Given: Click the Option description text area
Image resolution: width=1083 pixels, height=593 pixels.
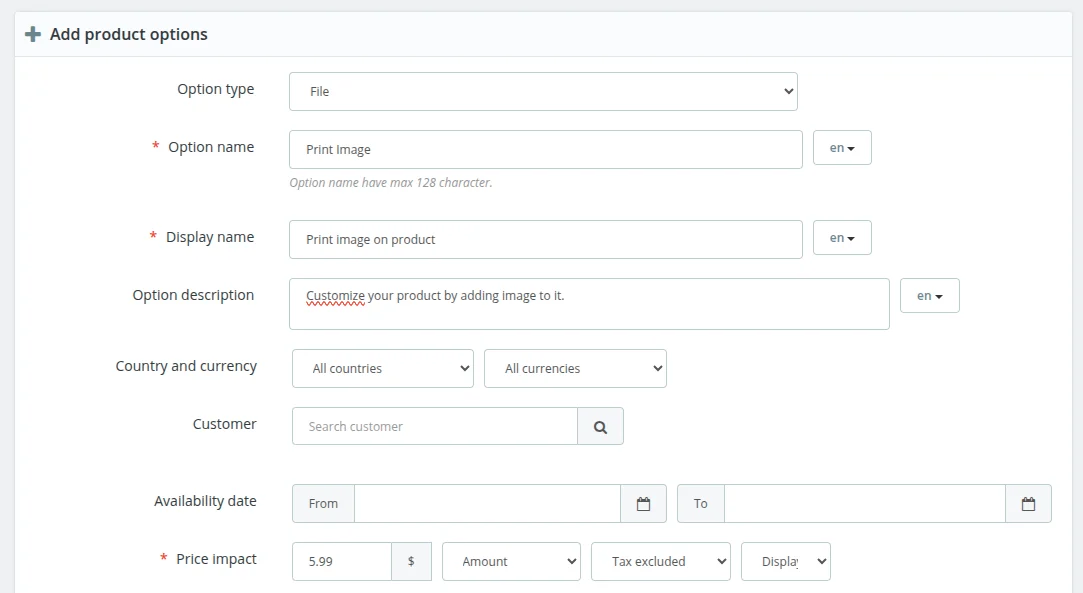Looking at the screenshot, I should 589,303.
